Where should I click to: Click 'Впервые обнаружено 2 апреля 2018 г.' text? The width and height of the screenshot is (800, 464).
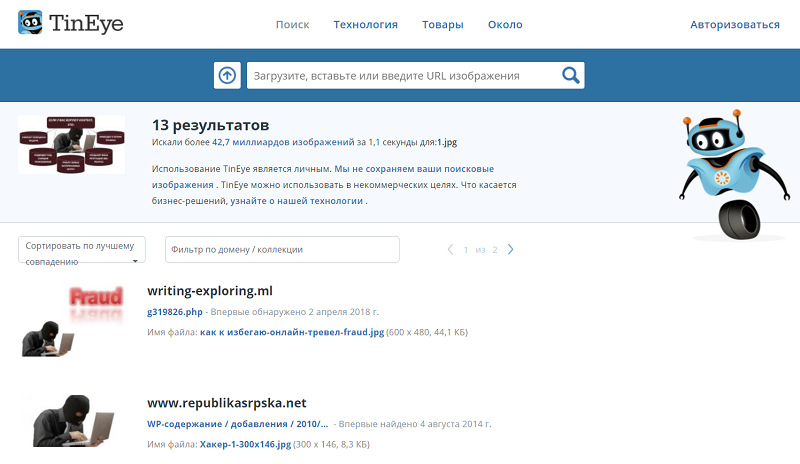[295, 311]
